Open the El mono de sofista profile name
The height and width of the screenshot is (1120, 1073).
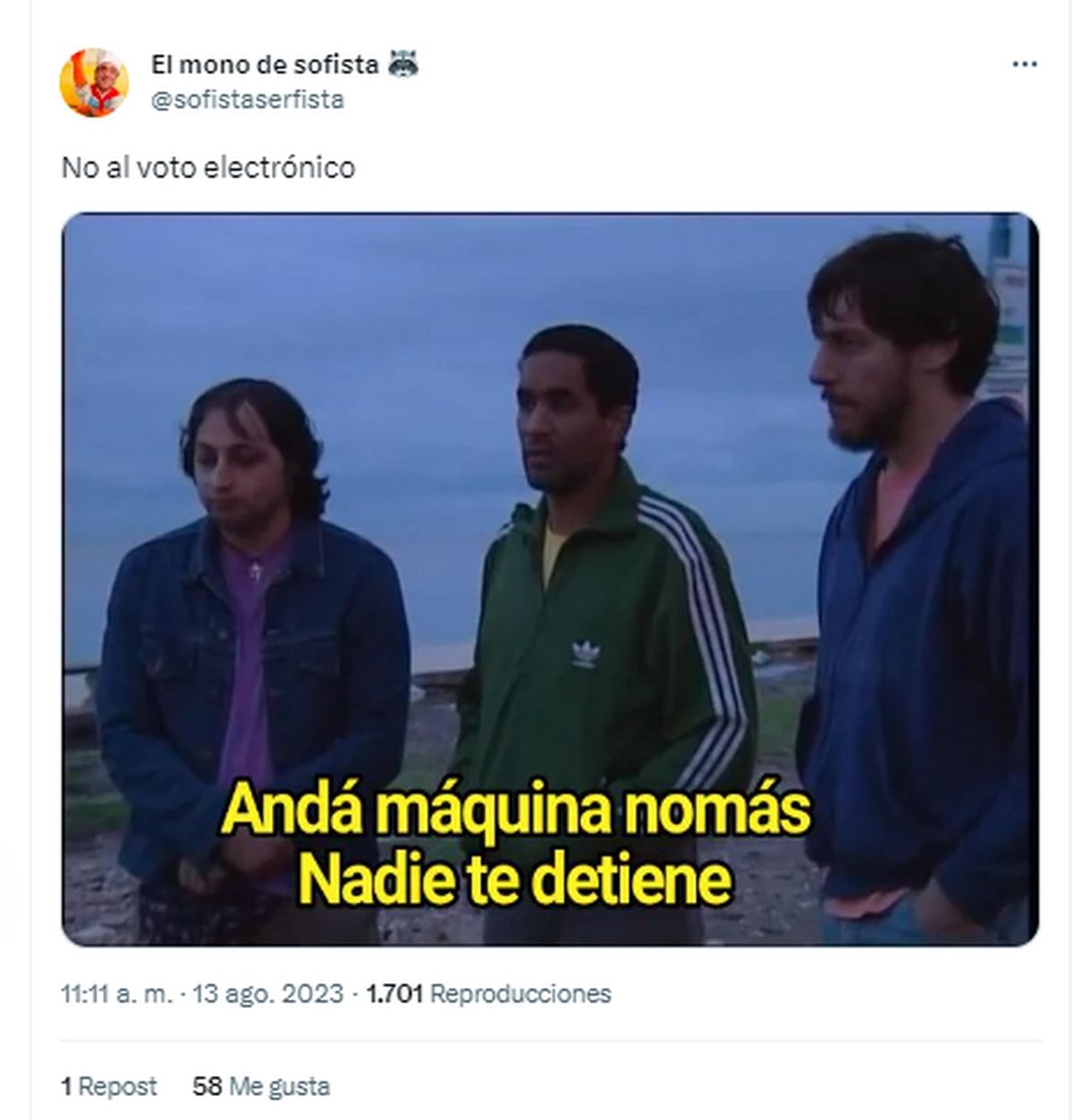[x=265, y=64]
